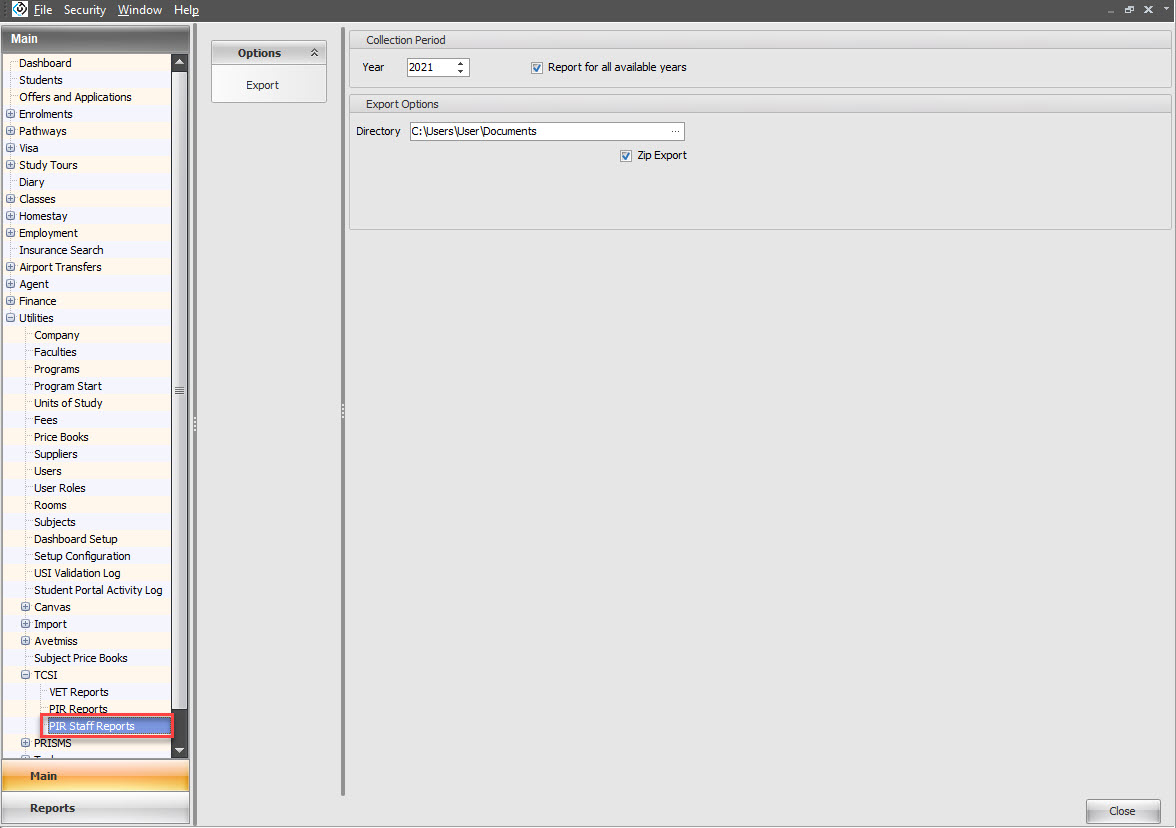This screenshot has width=1176, height=828.
Task: Click the sidebar scroll down arrow
Action: 179,749
